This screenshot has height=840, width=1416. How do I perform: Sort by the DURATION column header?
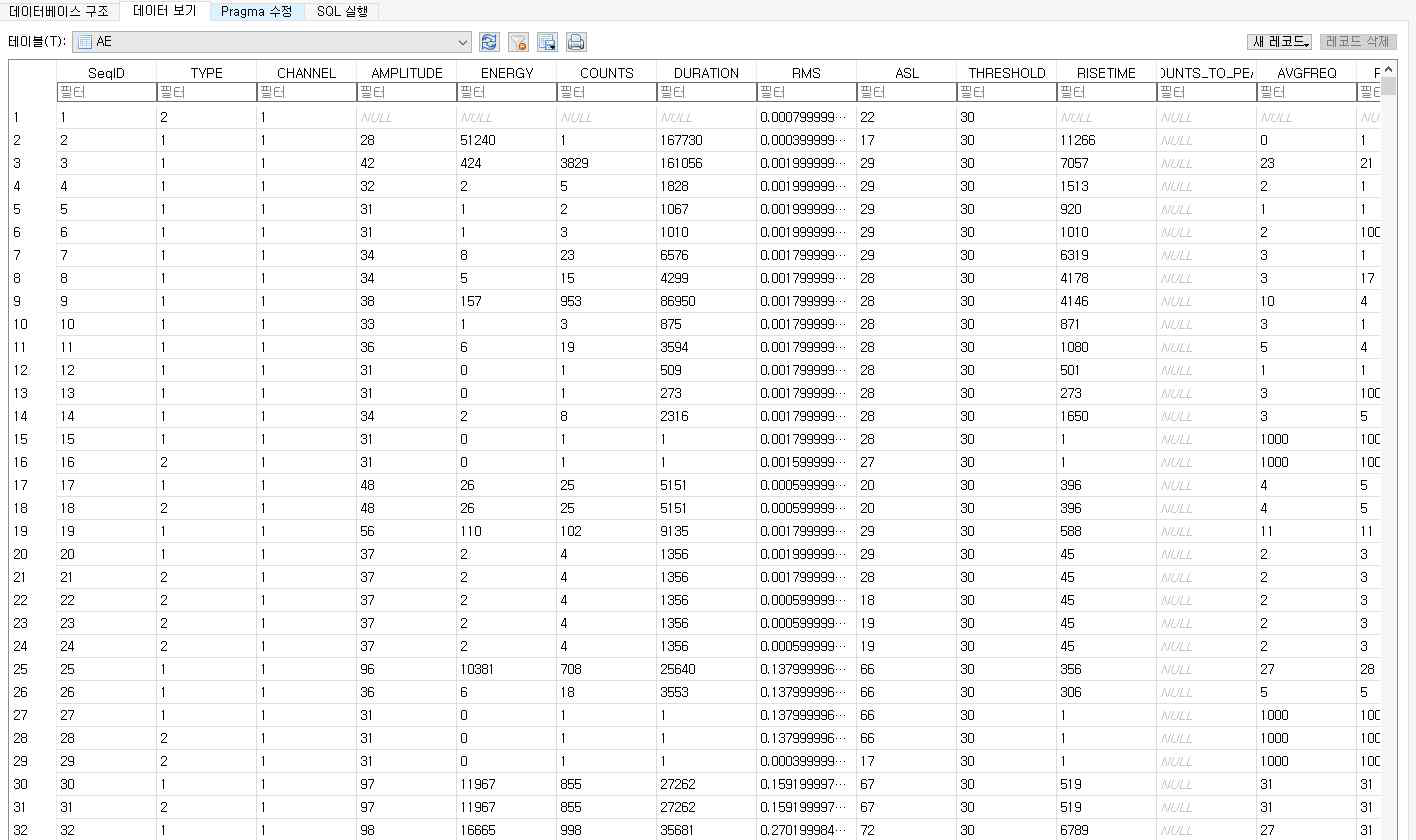(x=706, y=73)
